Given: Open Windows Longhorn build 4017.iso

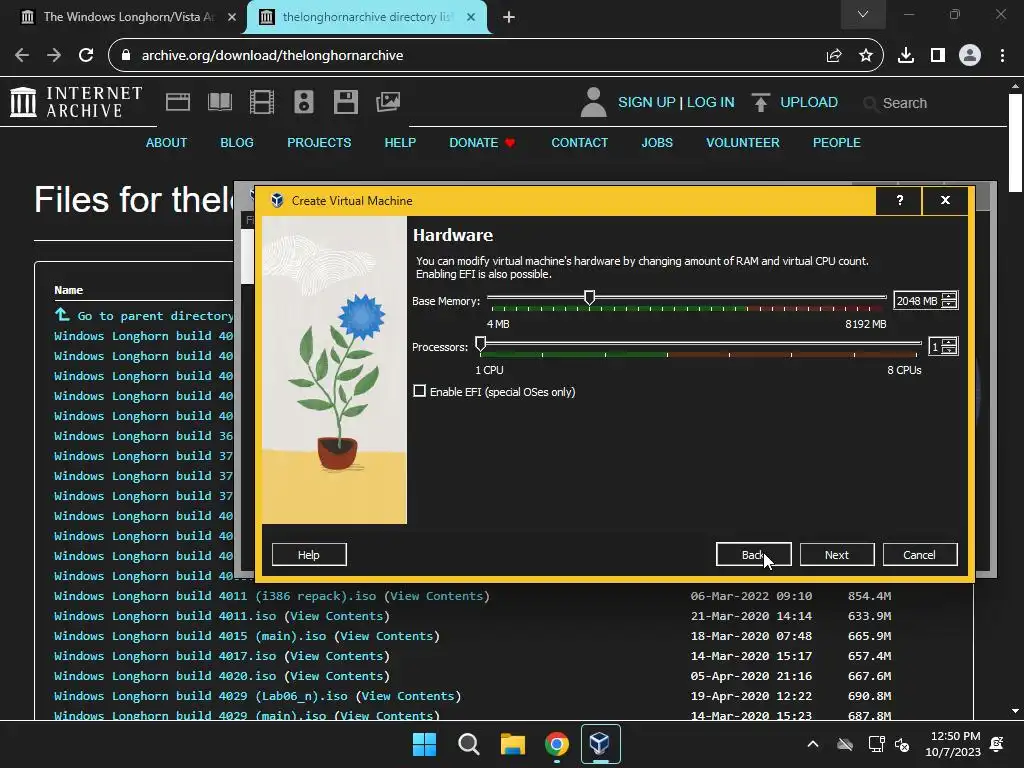Looking at the screenshot, I should click(x=165, y=656).
